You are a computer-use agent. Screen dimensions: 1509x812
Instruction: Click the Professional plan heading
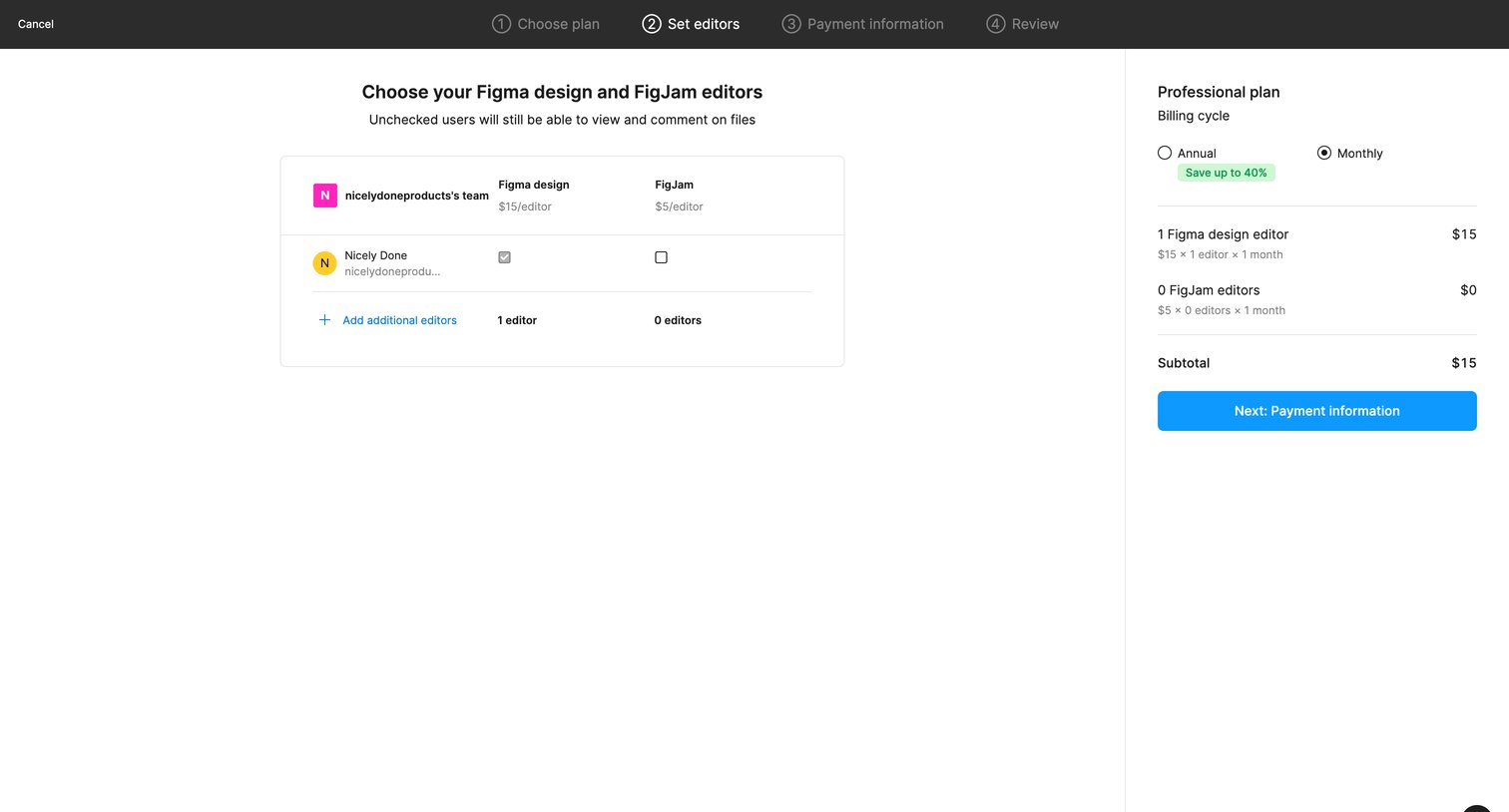1219,92
